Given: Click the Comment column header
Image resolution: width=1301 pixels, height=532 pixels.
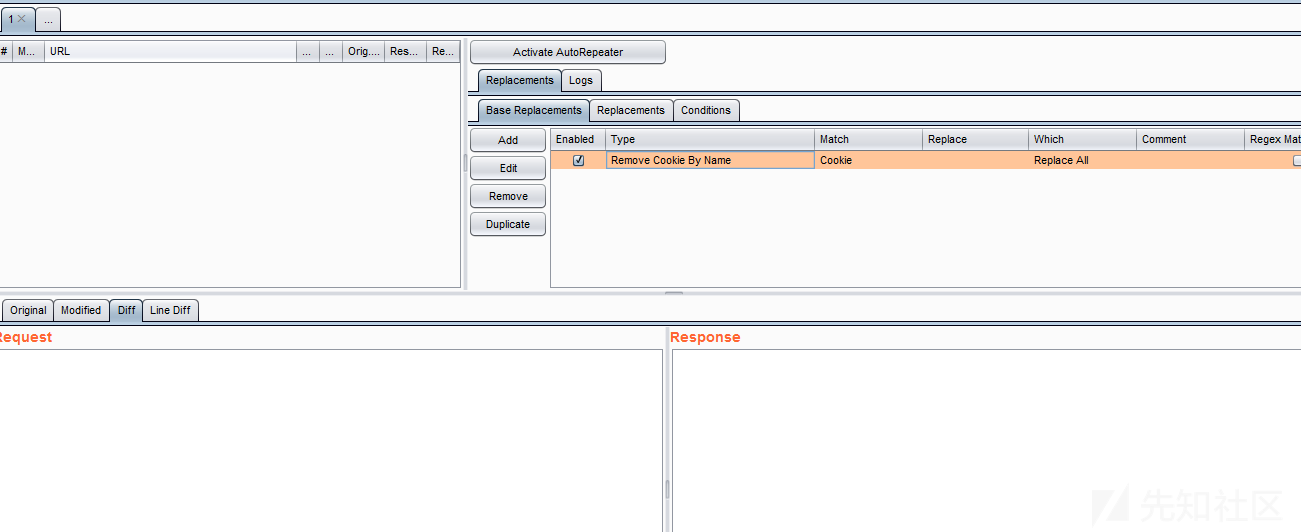Looking at the screenshot, I should pyautogui.click(x=1190, y=139).
